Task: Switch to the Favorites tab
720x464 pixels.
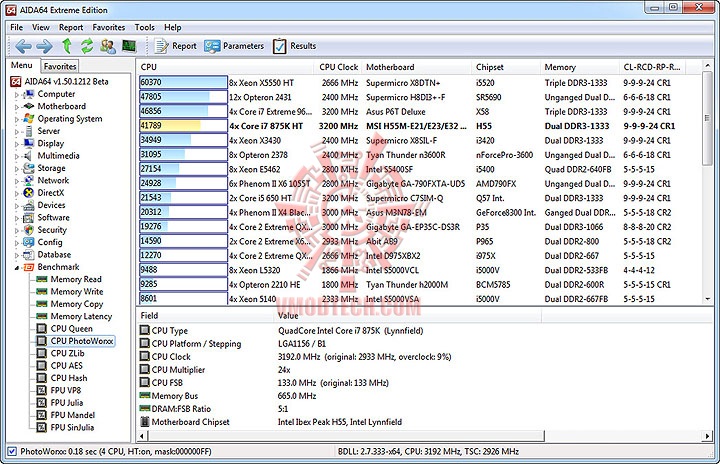Action: click(60, 66)
